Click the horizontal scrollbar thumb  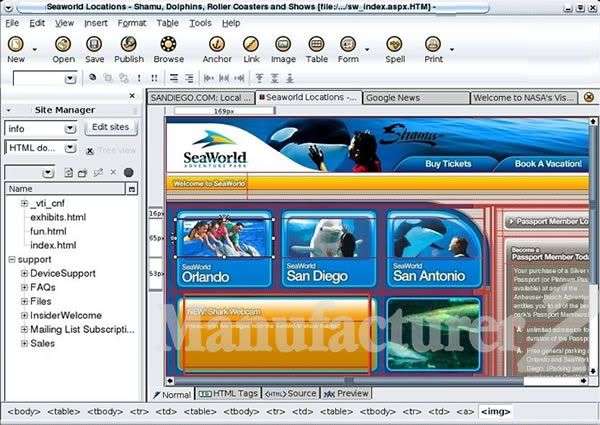click(x=349, y=381)
